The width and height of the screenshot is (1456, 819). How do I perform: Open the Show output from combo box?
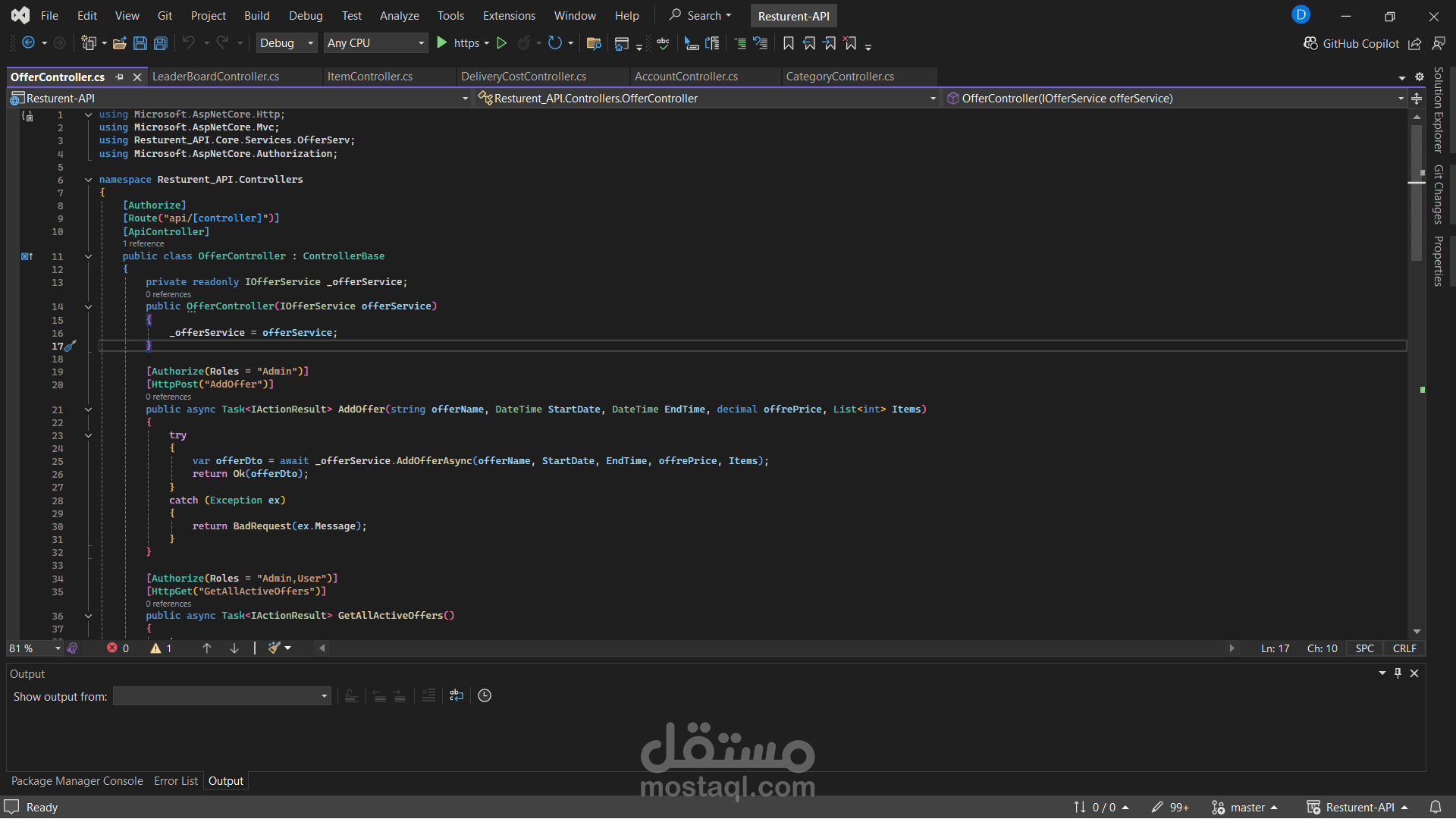(222, 696)
